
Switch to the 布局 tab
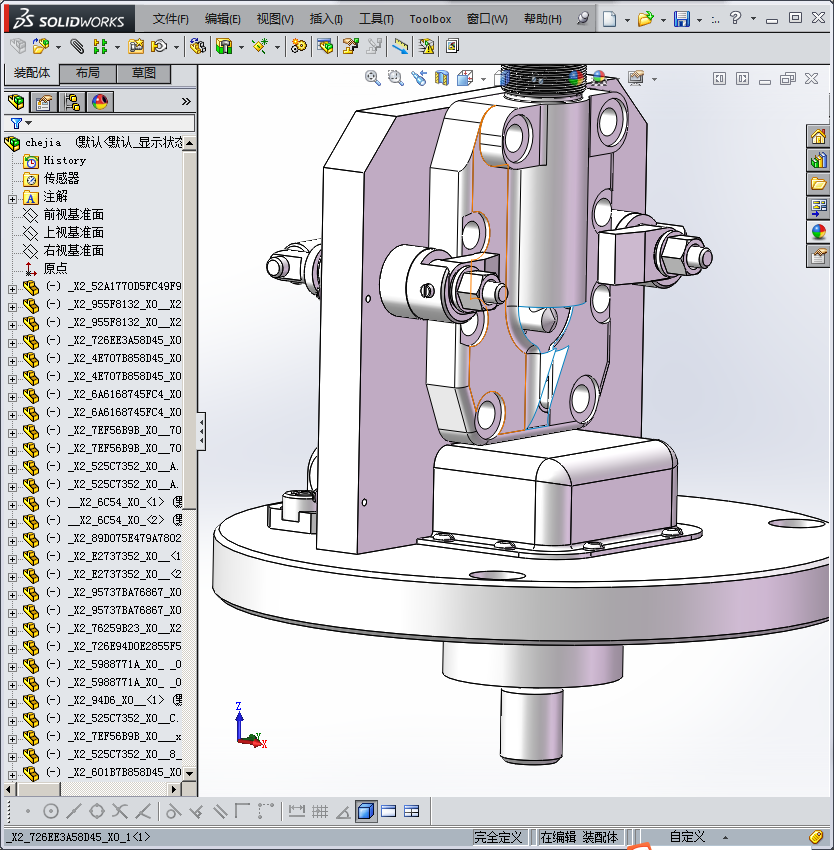coord(87,73)
